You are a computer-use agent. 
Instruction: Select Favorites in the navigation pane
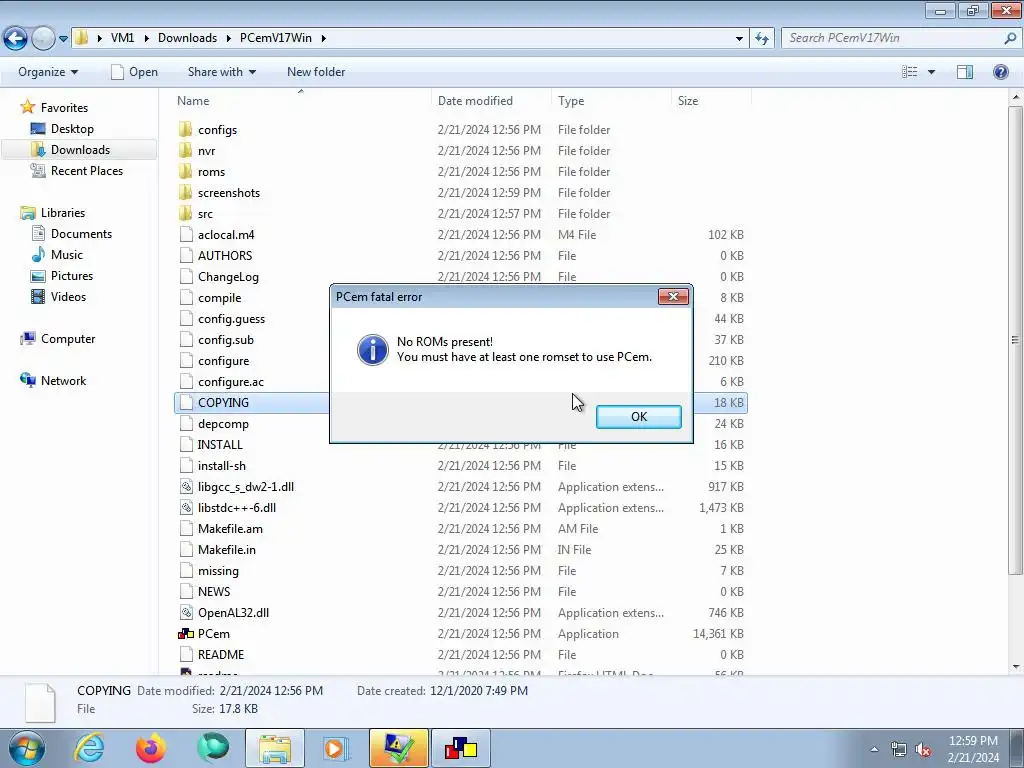coord(64,108)
